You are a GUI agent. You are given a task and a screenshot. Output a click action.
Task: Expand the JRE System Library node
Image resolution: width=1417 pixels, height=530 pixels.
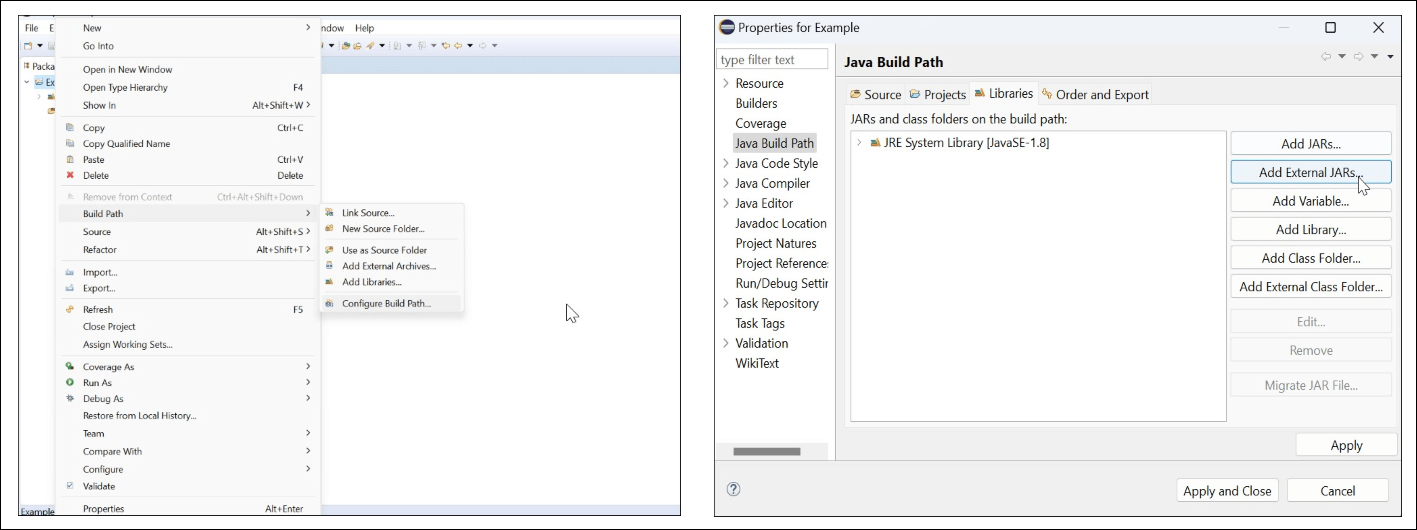click(x=859, y=143)
